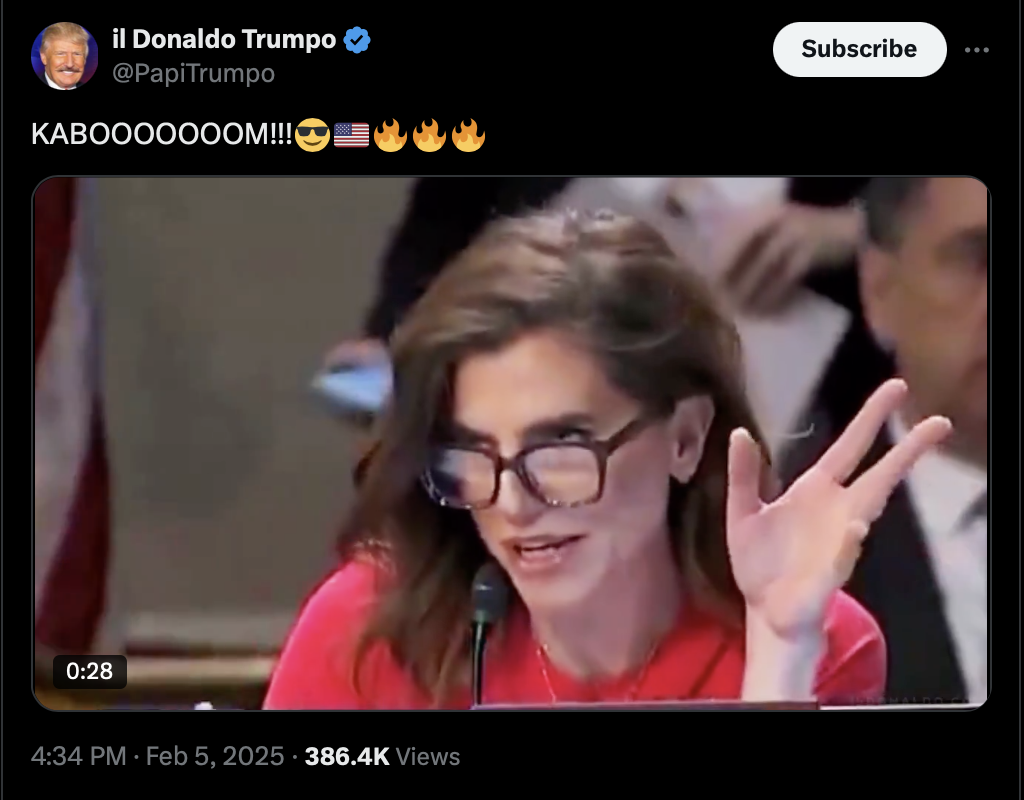The width and height of the screenshot is (1024, 800).
Task: Click the blue verified checkmark badge
Action: (357, 40)
